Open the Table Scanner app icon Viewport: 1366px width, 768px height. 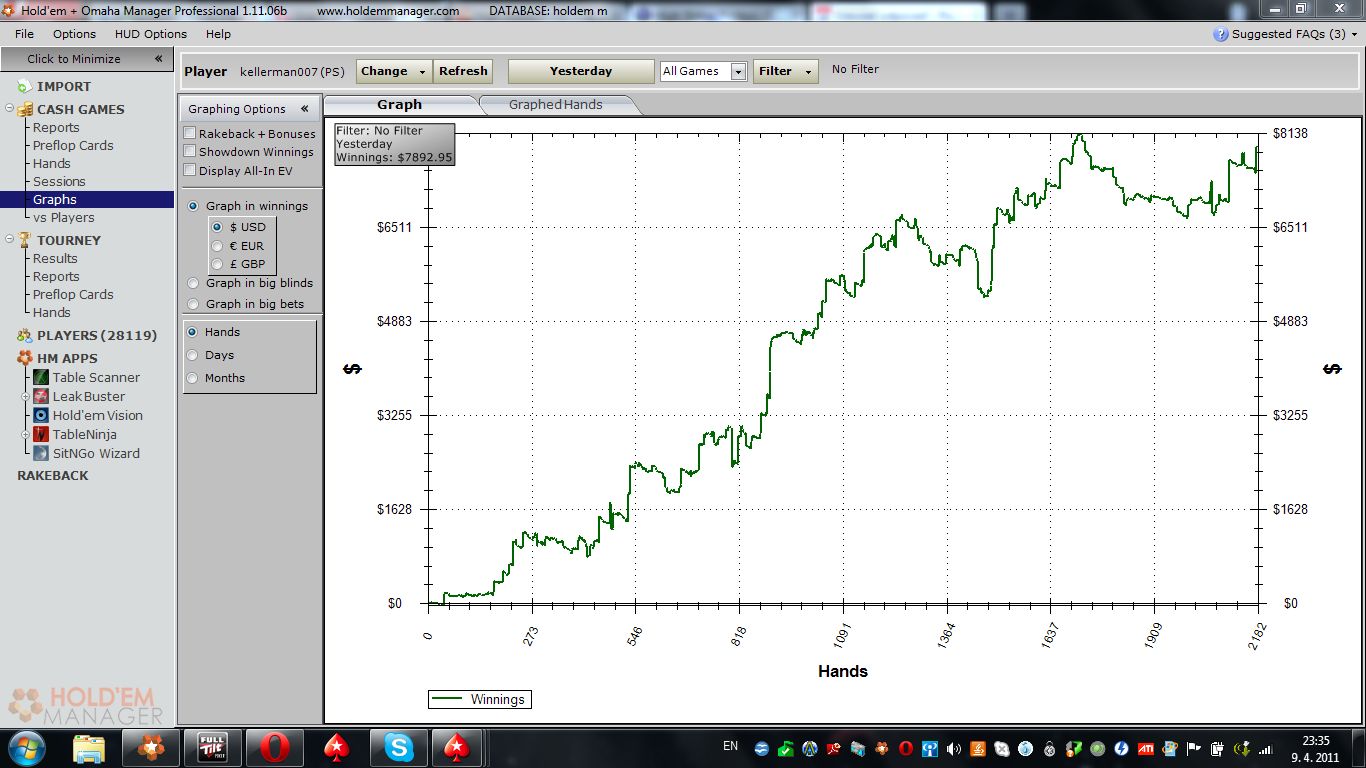(41, 377)
